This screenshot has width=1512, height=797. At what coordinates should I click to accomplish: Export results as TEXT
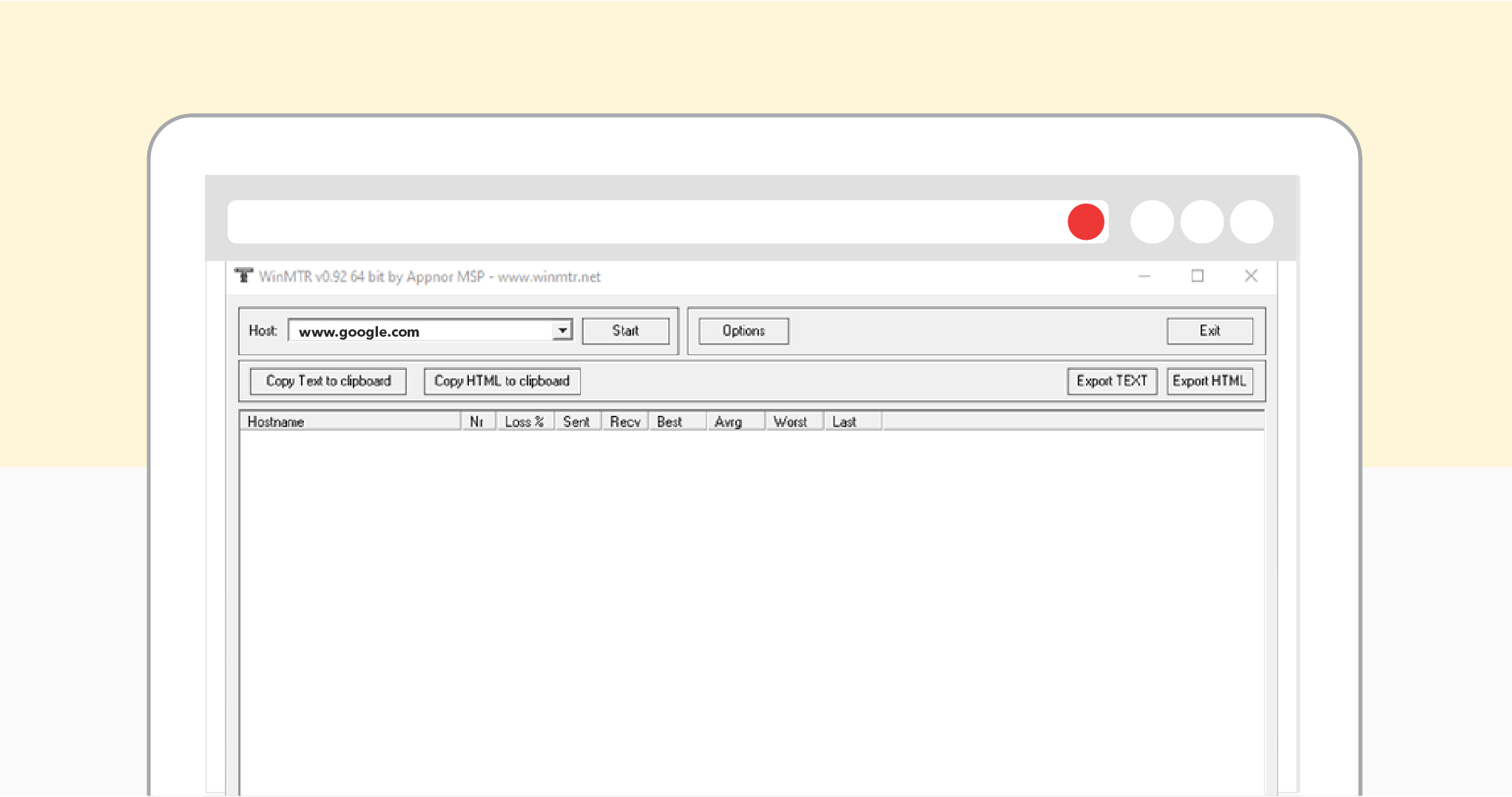[1112, 381]
